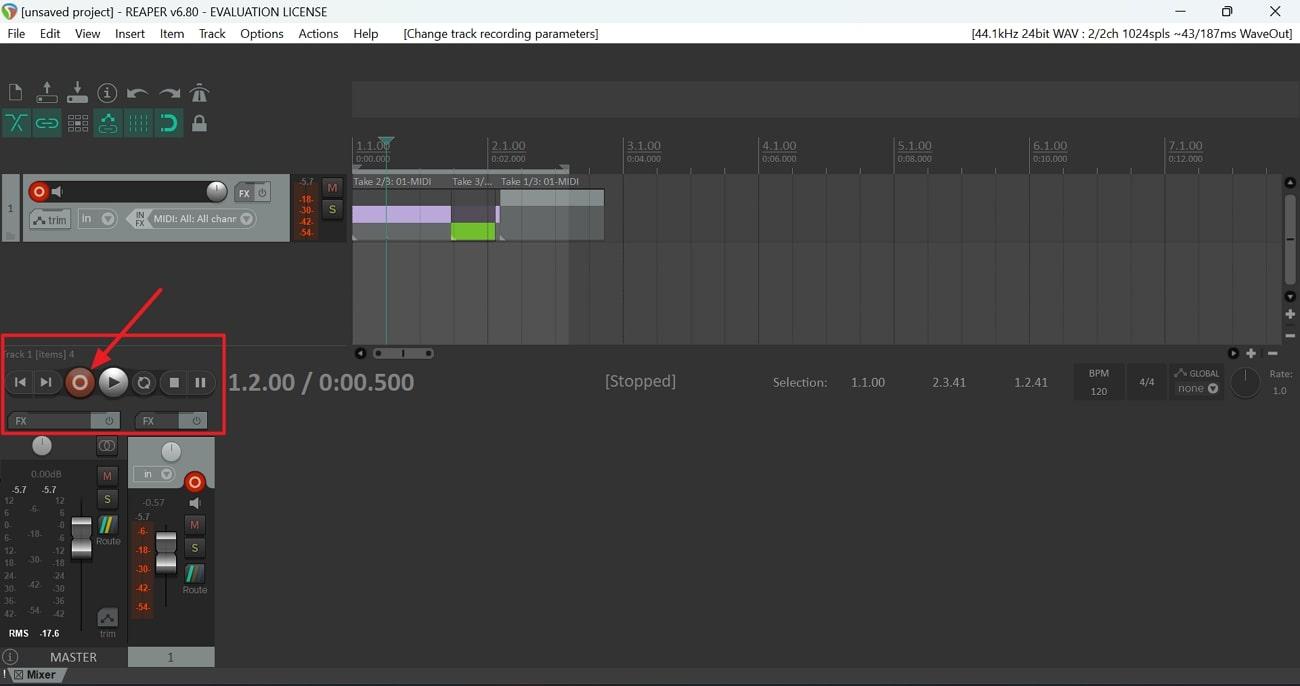Toggle item grouping with the chain-link icon
The height and width of the screenshot is (686, 1300).
[x=47, y=123]
